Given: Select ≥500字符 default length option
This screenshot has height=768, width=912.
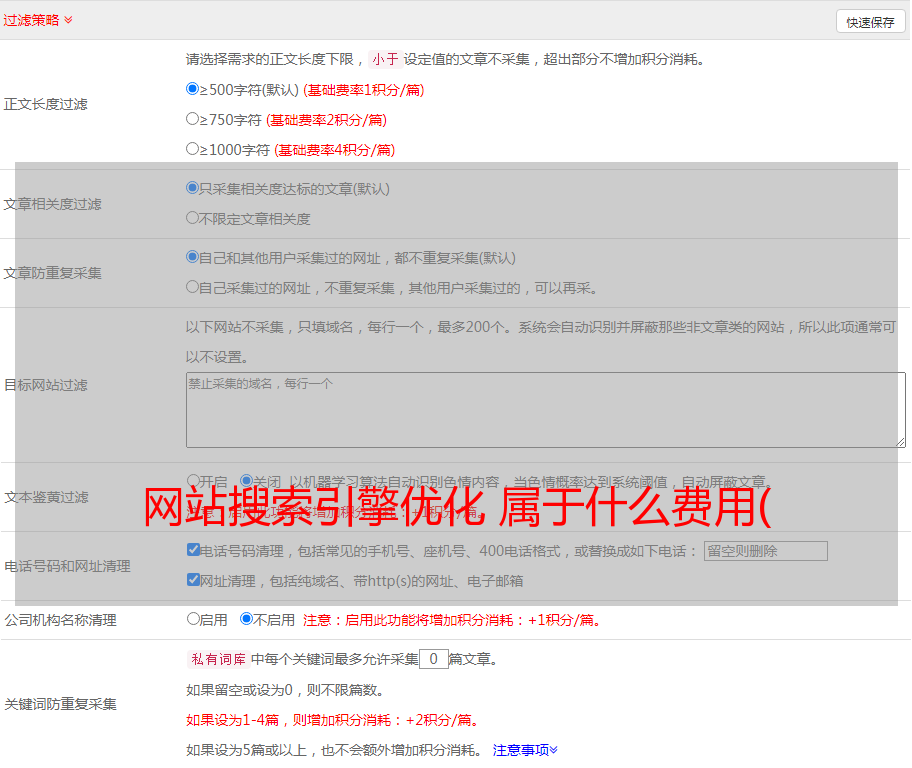Looking at the screenshot, I should [193, 89].
